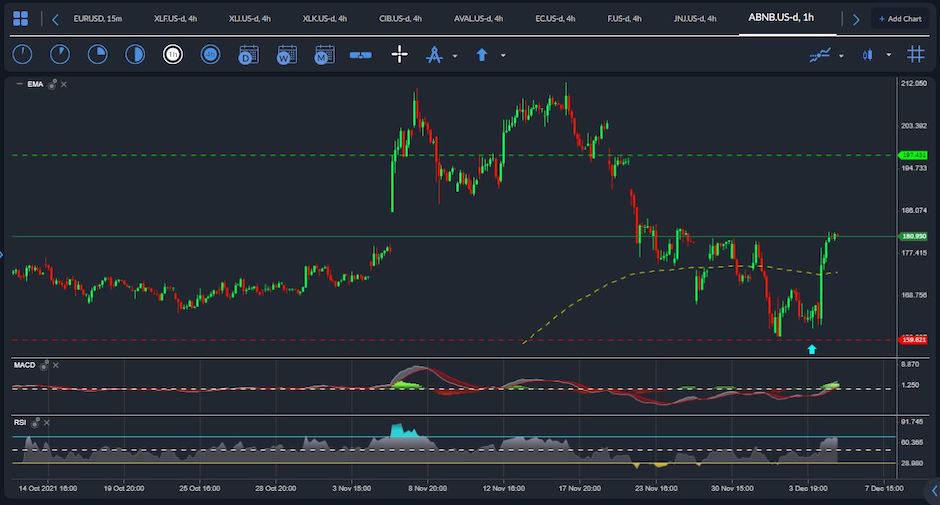Select the measurement ruler tool
Screen dimensions: 940x505
click(361, 55)
